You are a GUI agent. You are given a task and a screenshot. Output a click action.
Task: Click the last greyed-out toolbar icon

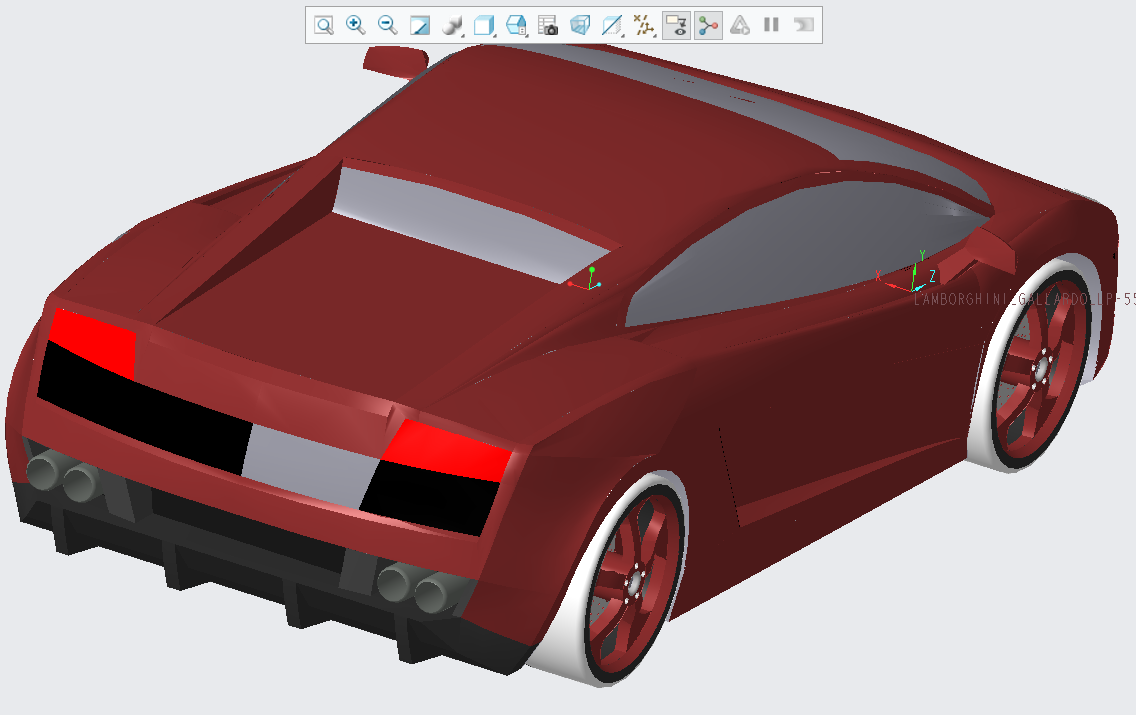click(803, 25)
